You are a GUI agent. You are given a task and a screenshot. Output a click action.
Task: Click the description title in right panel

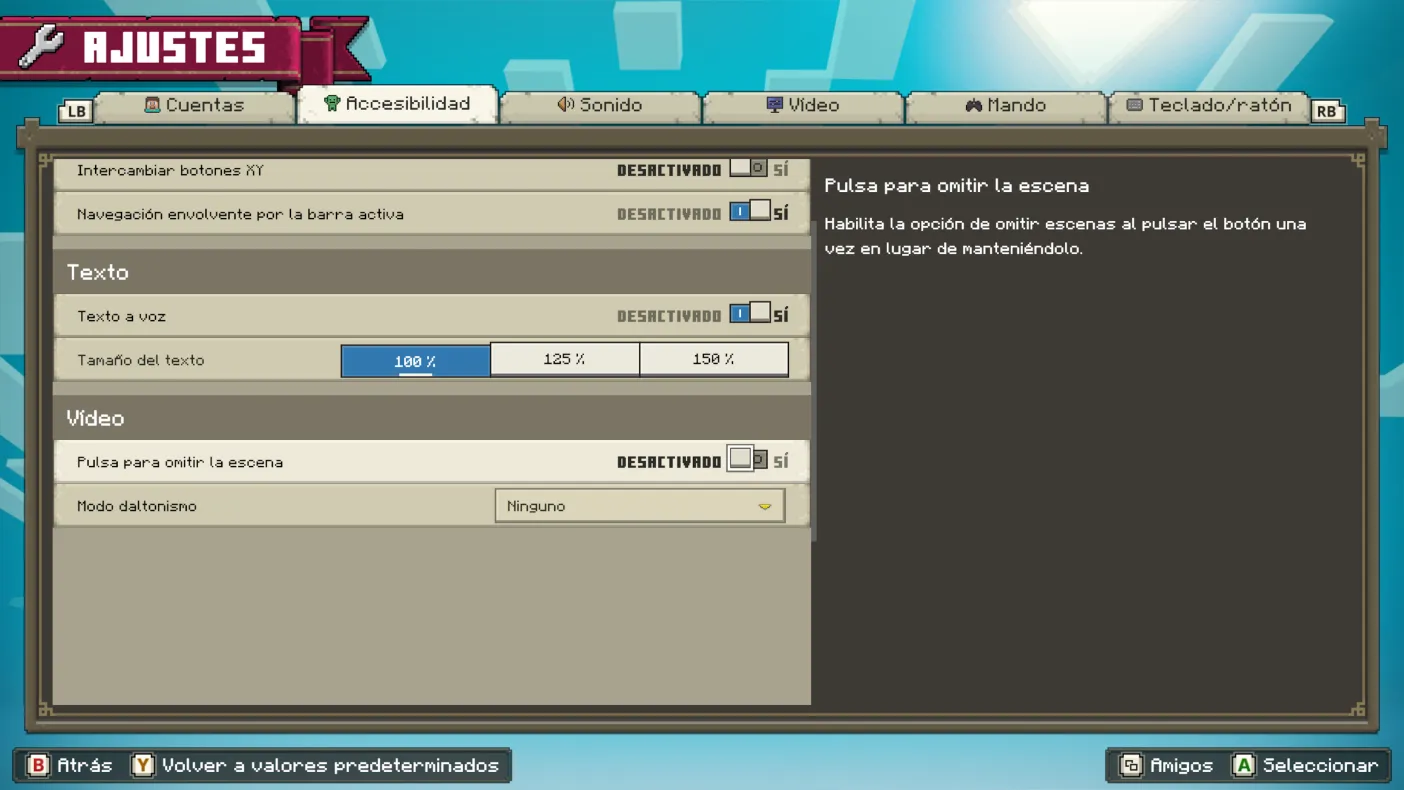[x=957, y=186]
